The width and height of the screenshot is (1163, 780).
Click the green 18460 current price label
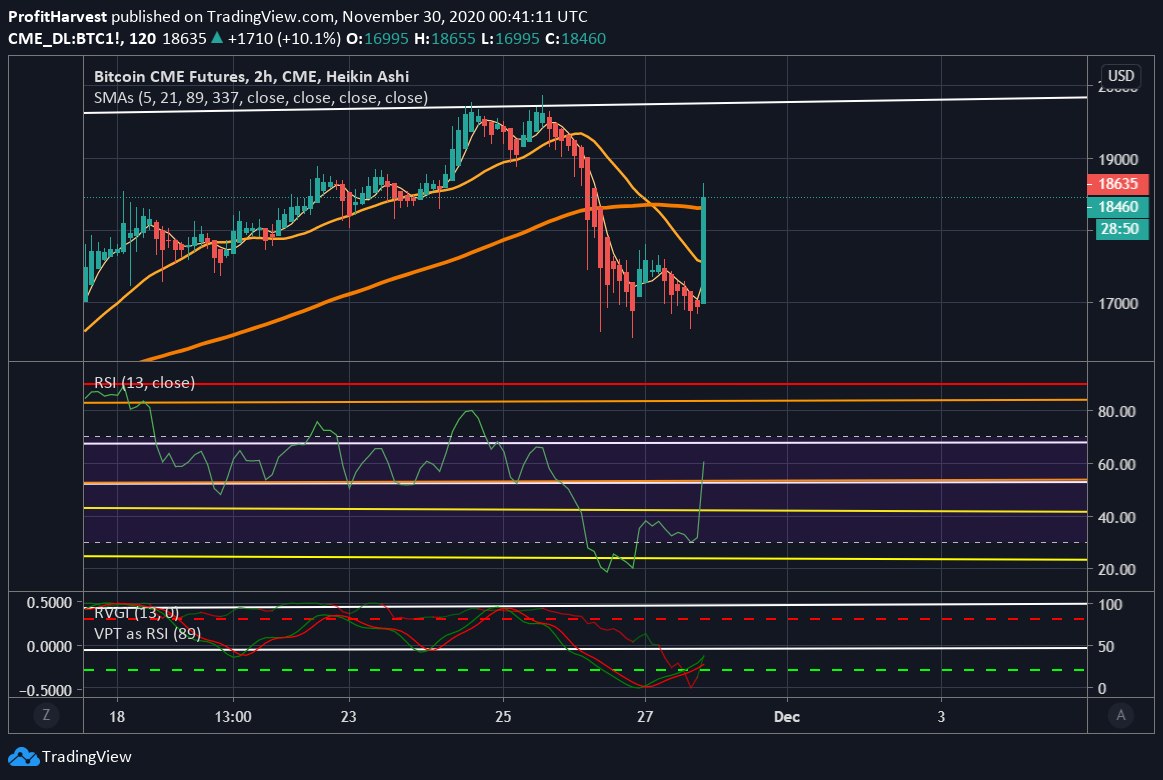(1118, 207)
